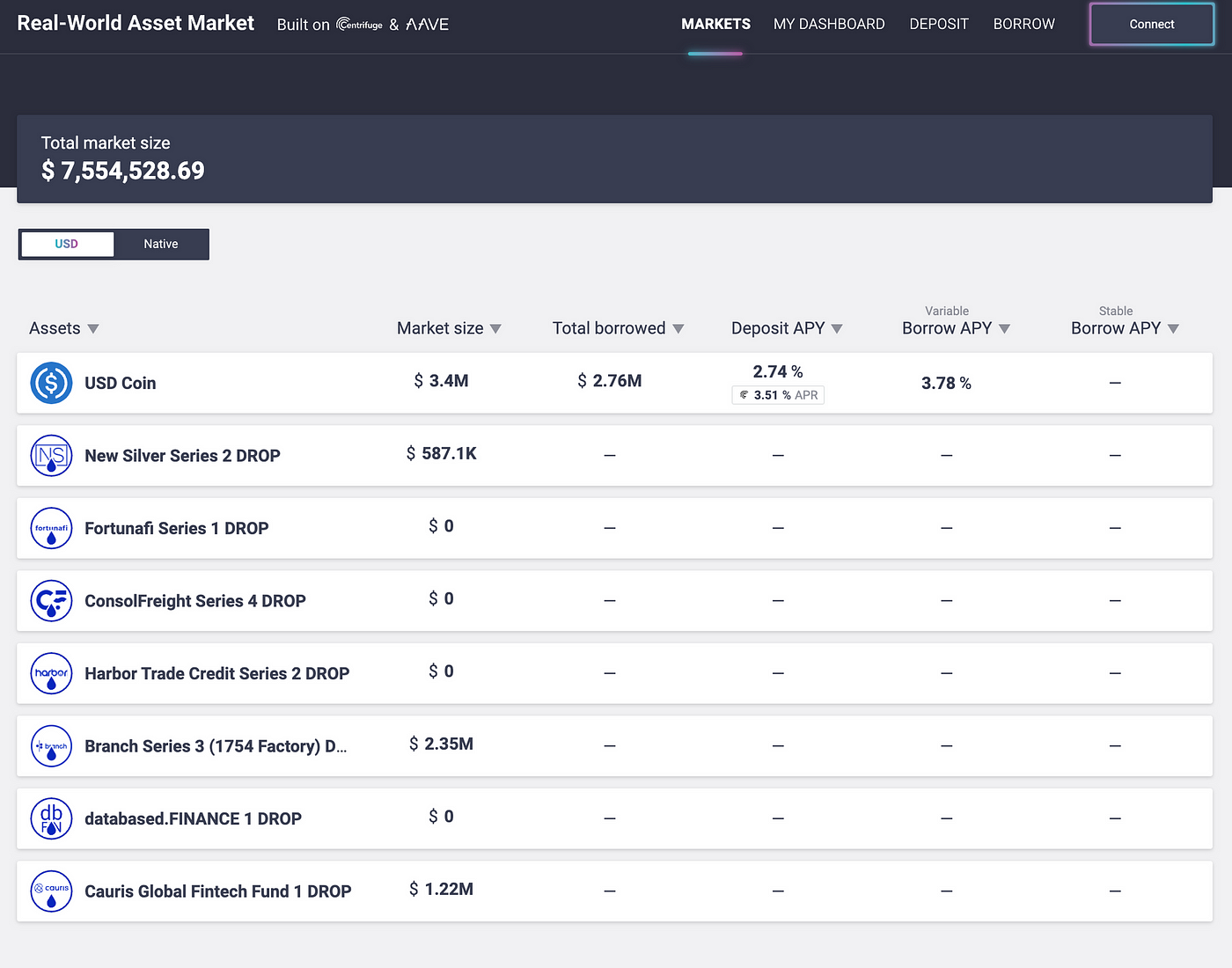Open Branch Series 3 (1754 Factory) row

click(614, 746)
